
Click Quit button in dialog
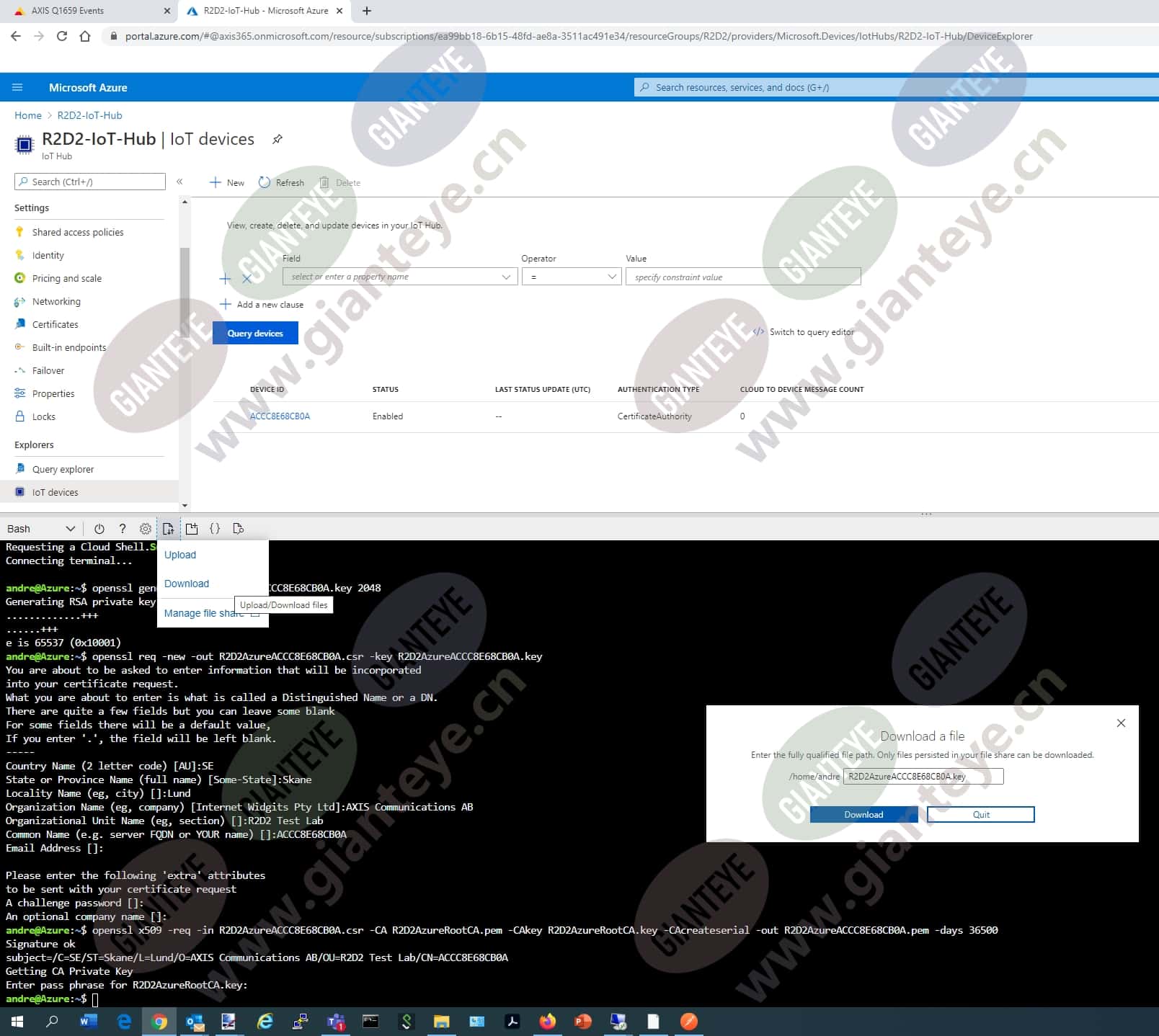pyautogui.click(x=981, y=814)
